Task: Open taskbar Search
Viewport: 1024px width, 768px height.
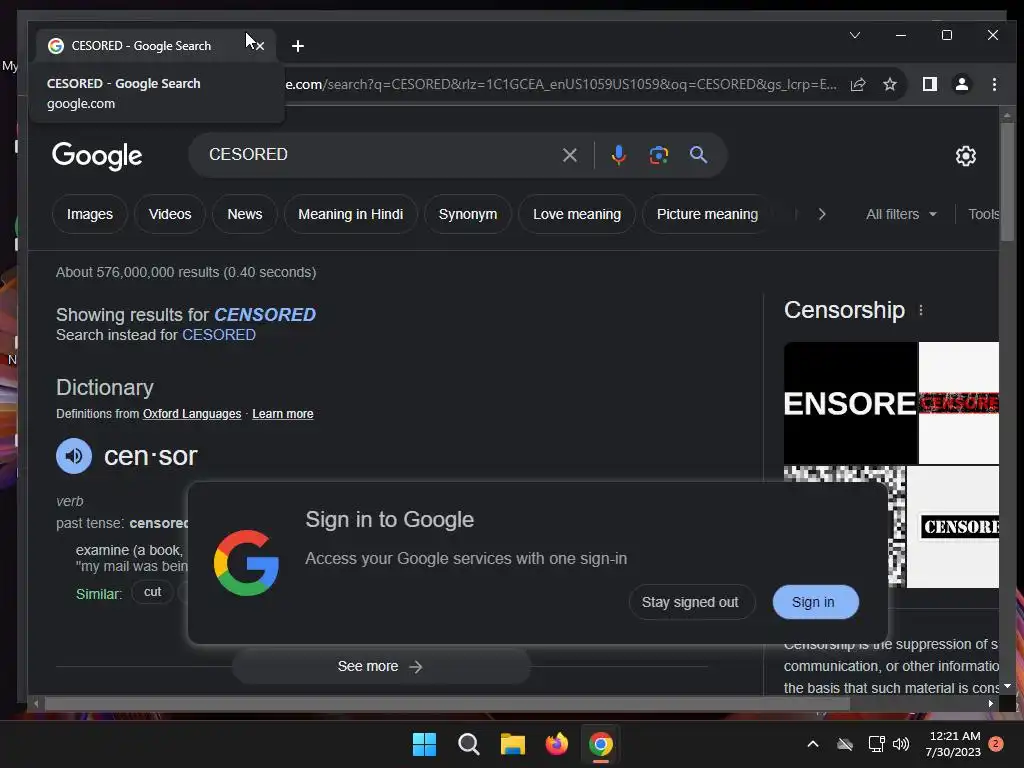Action: (468, 744)
